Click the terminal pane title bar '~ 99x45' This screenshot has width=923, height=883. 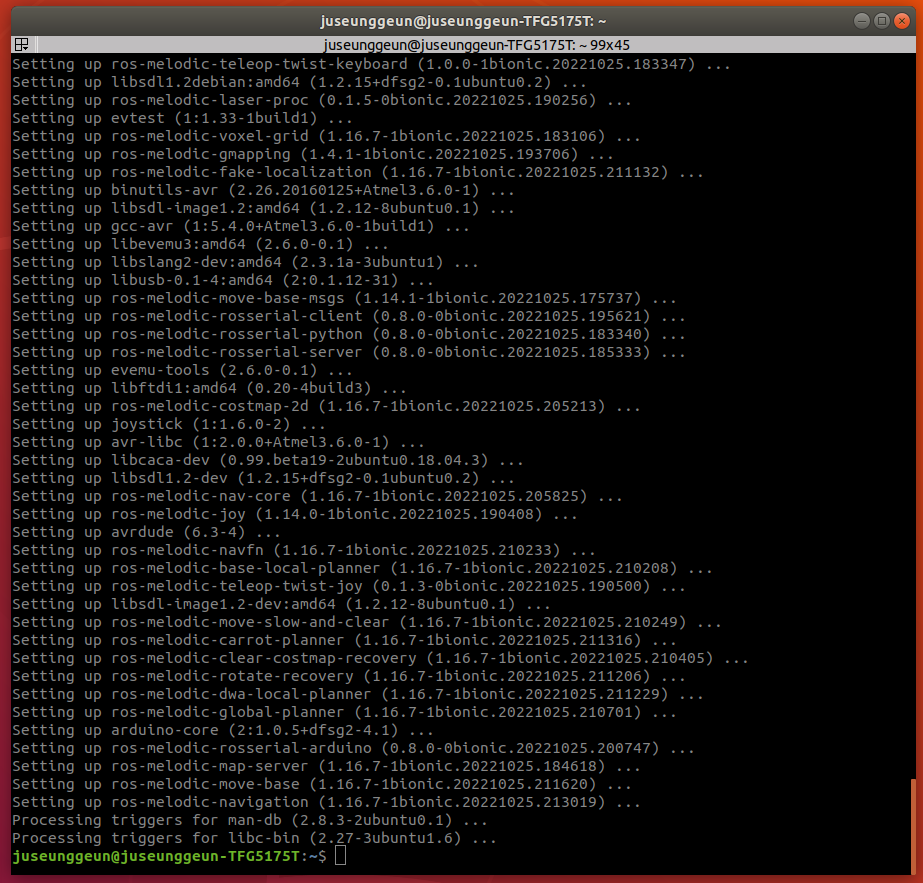[477, 45]
